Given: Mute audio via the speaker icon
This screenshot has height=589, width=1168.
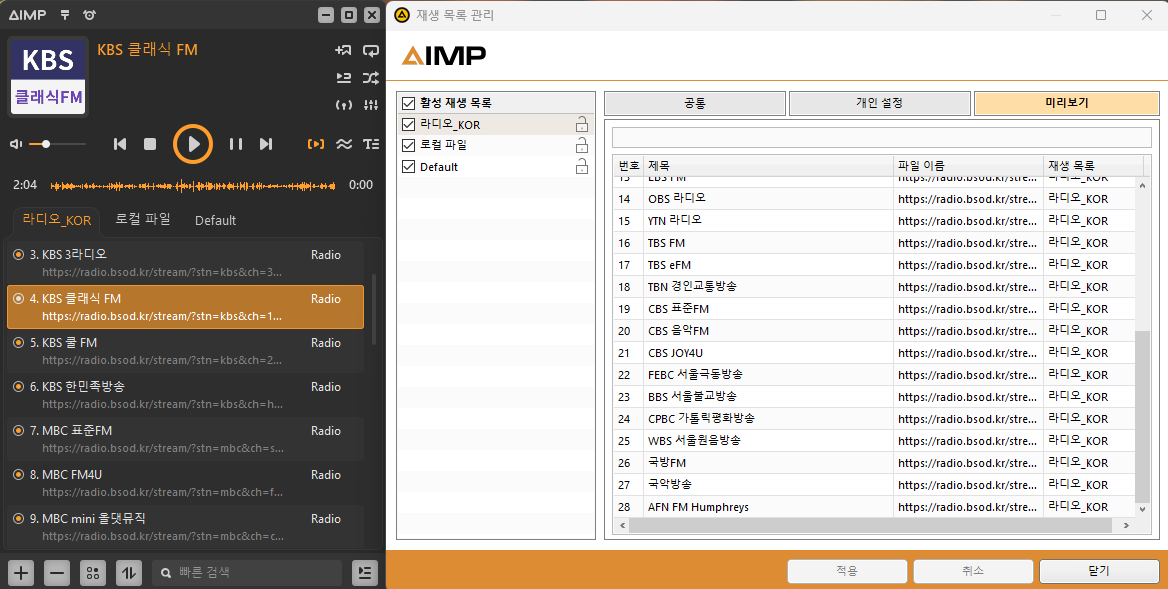Looking at the screenshot, I should tap(16, 144).
